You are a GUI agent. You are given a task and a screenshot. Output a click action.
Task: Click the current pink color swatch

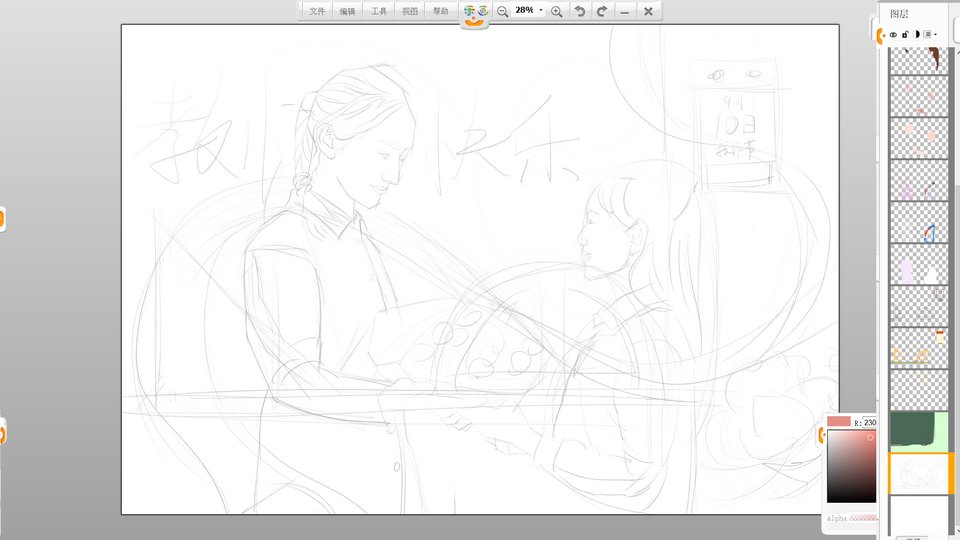(839, 422)
